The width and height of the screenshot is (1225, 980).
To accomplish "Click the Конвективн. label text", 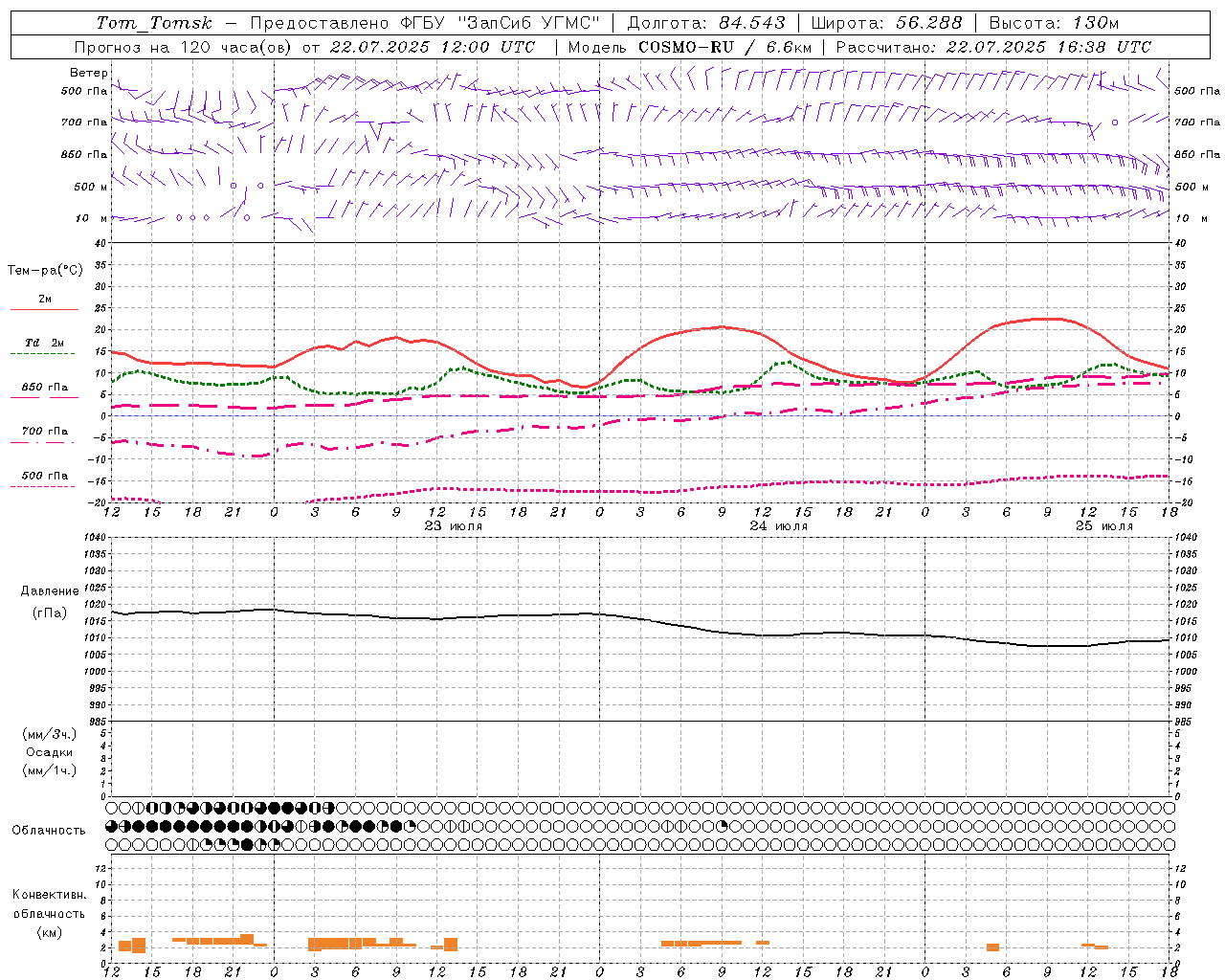I will 49,895.
